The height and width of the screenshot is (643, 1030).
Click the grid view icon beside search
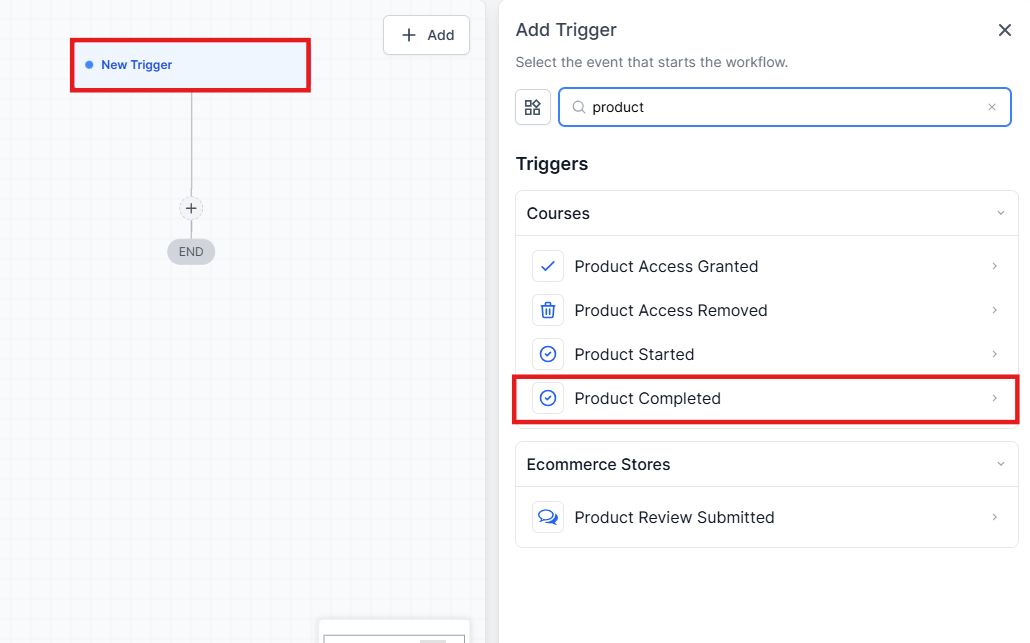[533, 107]
